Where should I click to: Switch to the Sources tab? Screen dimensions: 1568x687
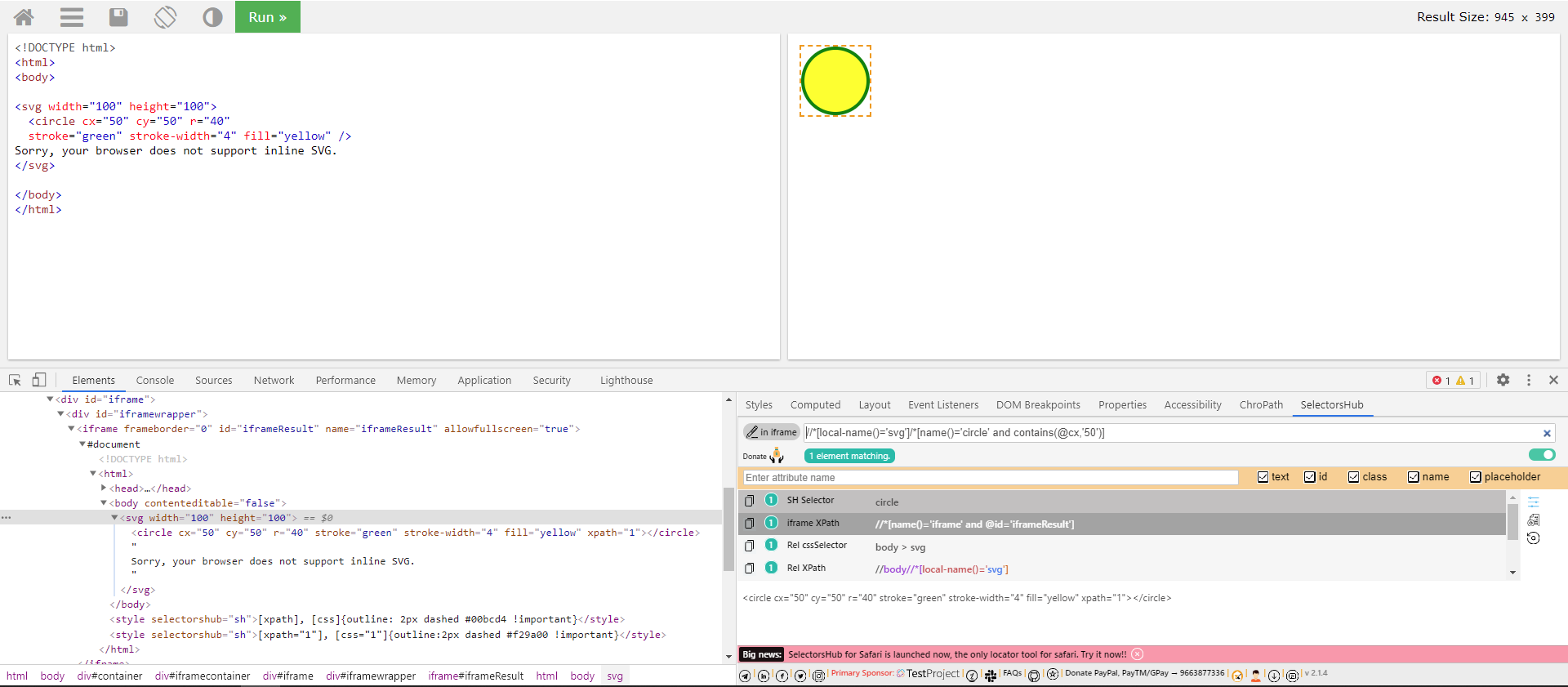click(x=214, y=380)
